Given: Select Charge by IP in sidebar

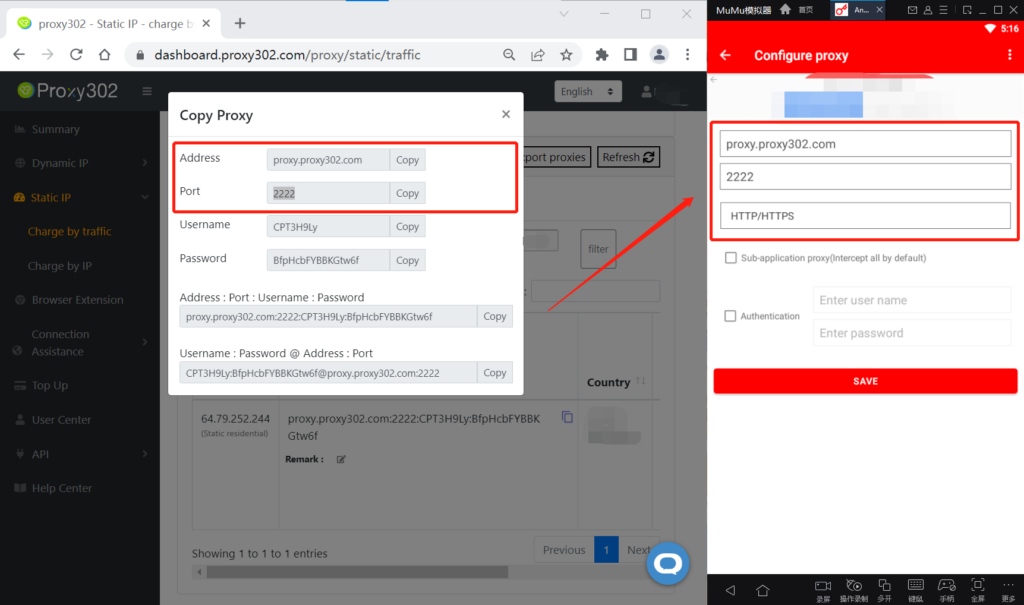Looking at the screenshot, I should pyautogui.click(x=59, y=266).
